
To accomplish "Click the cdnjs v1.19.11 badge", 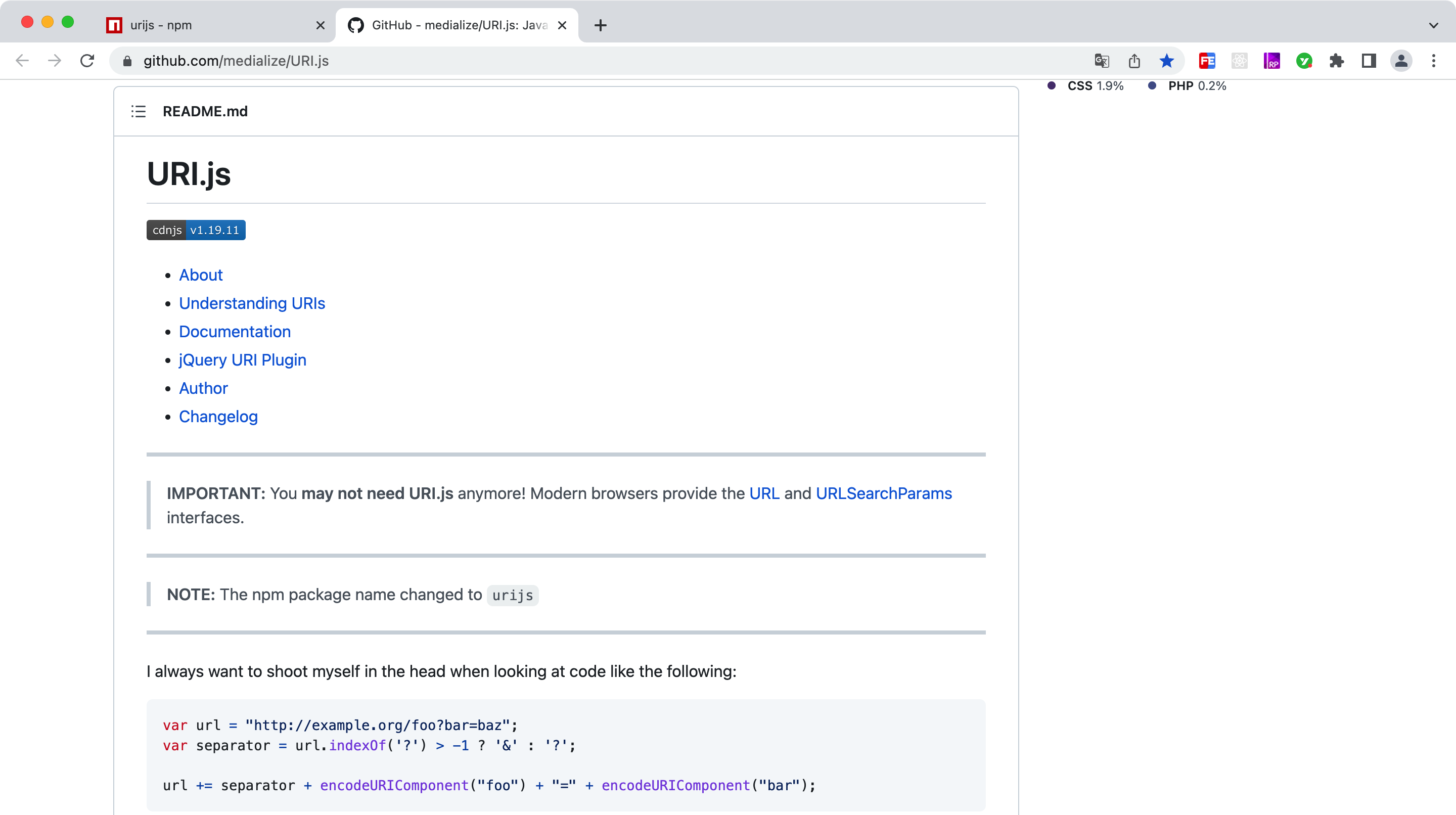I will [x=196, y=230].
